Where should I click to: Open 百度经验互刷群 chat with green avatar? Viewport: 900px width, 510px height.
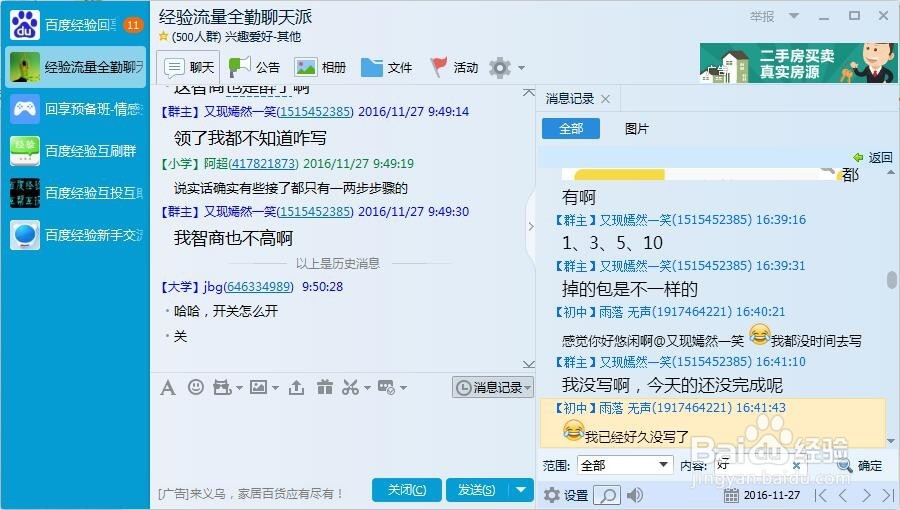(75, 151)
